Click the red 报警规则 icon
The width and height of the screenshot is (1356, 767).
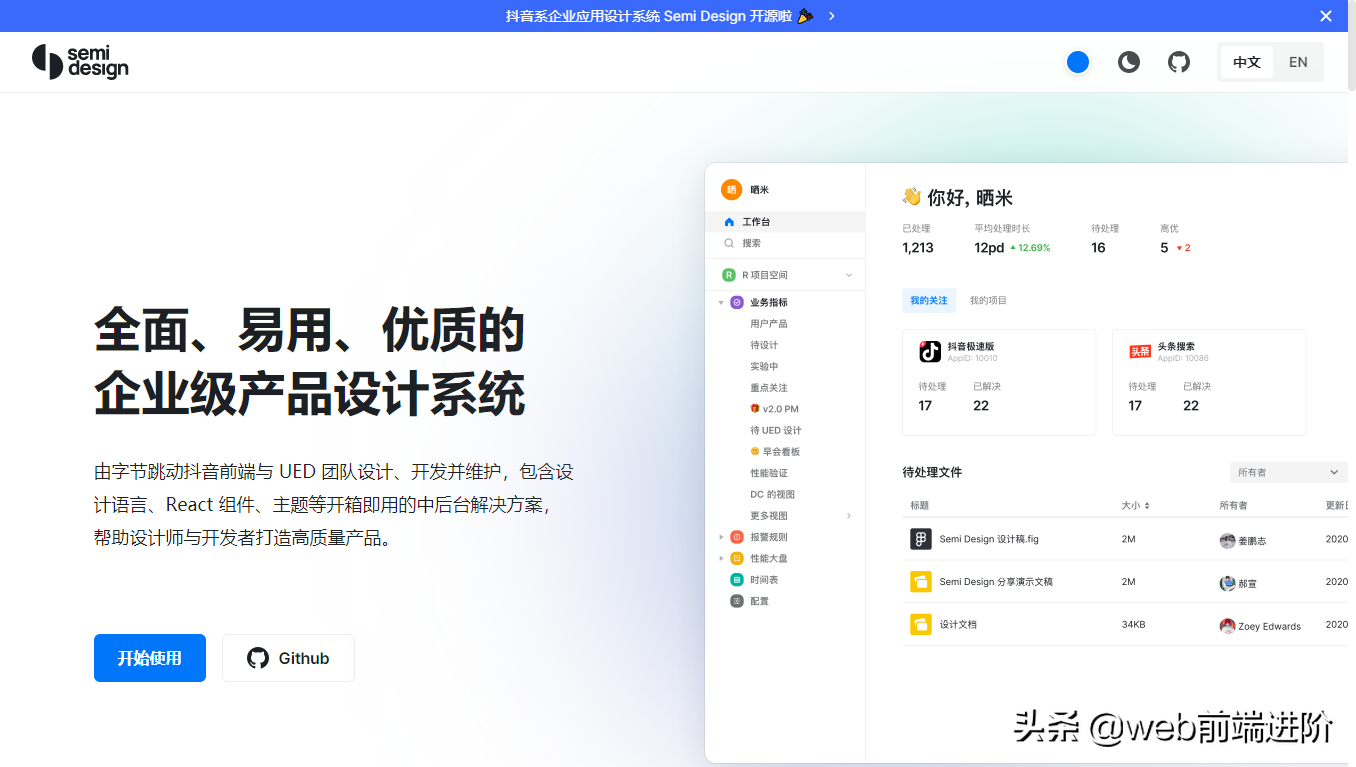click(737, 537)
